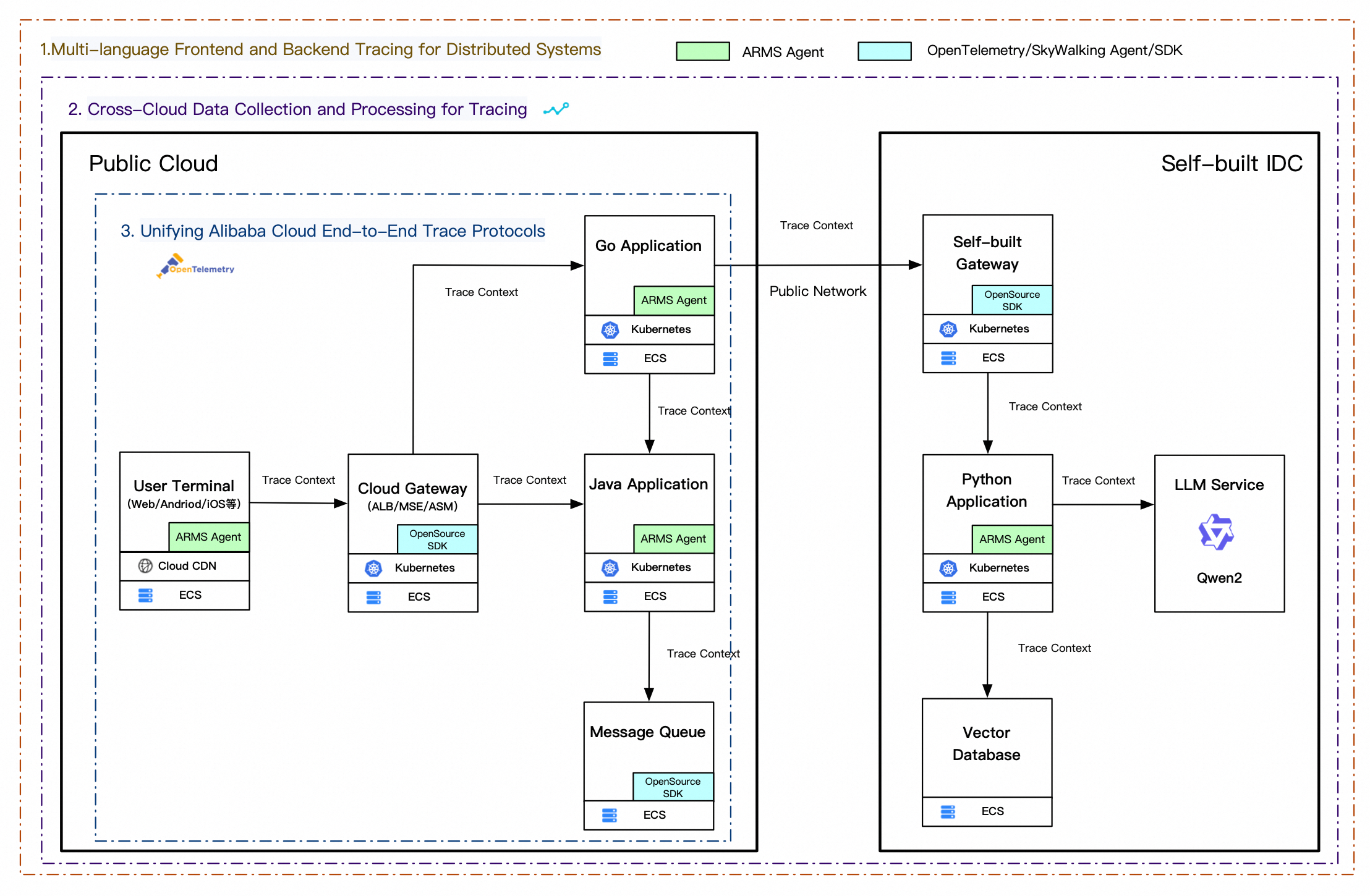Click the Go Application title
The width and height of the screenshot is (1370, 896).
(x=648, y=246)
